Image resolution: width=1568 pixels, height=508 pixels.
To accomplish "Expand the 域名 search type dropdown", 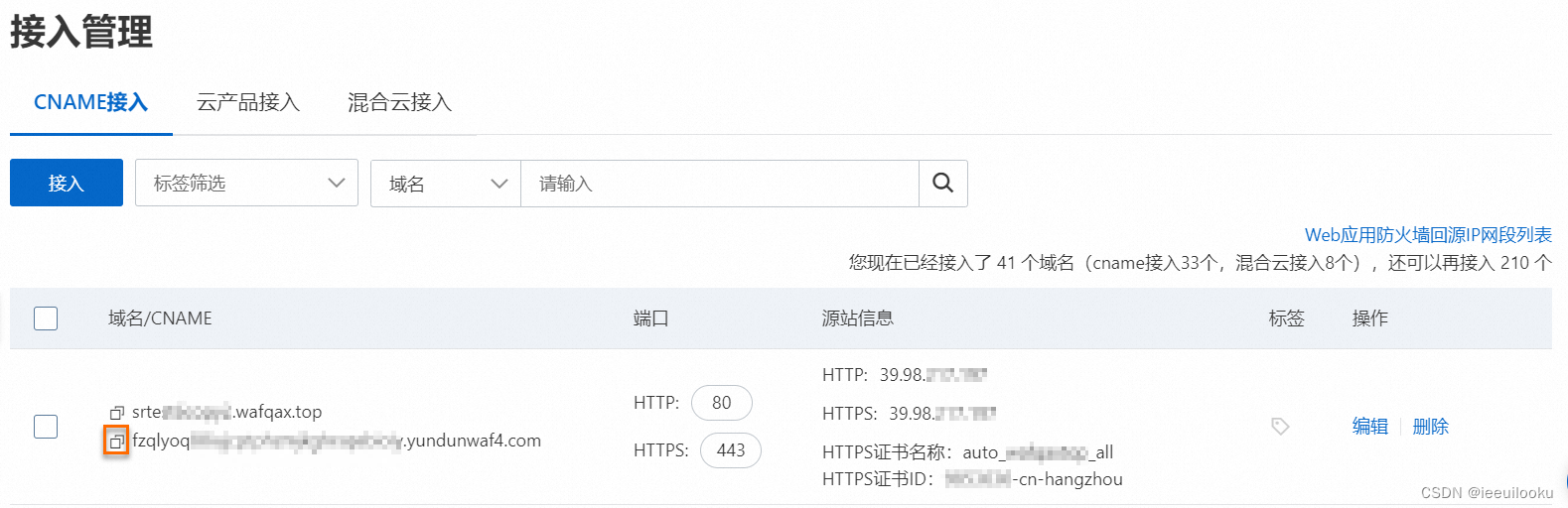I will point(446,184).
